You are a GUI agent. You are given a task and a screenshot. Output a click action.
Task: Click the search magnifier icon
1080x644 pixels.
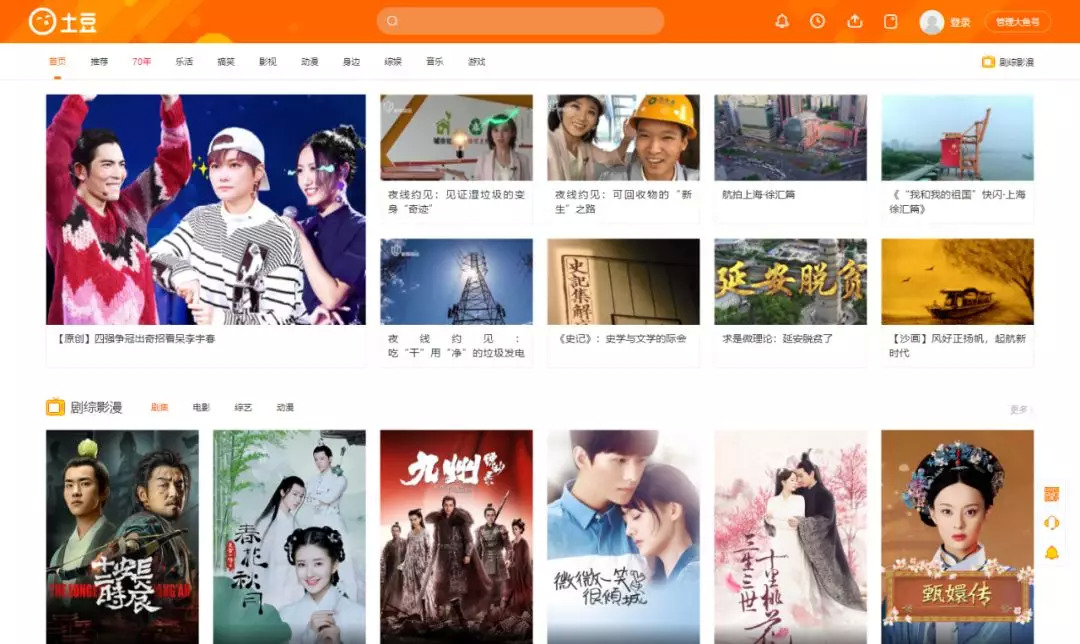pos(393,21)
